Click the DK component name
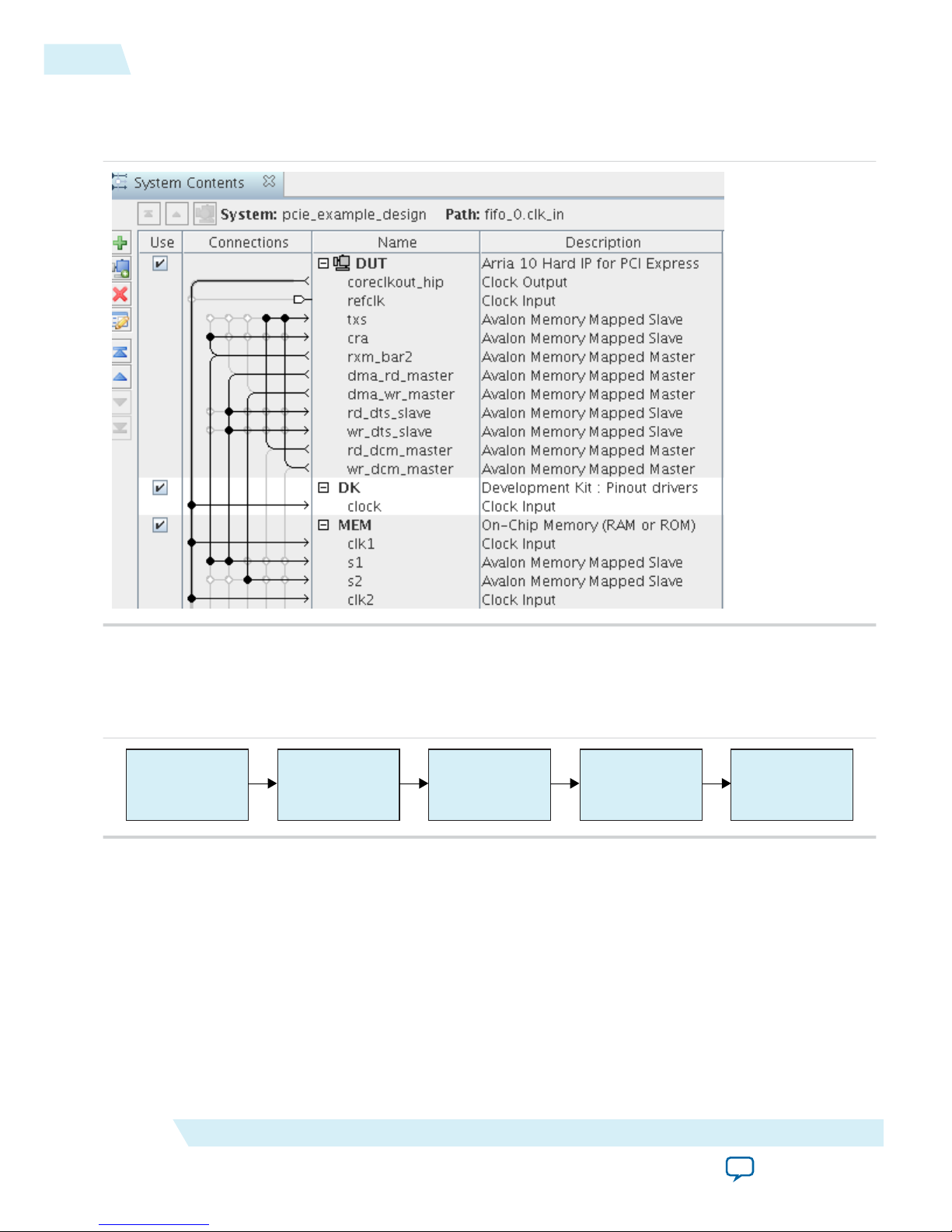 click(x=349, y=487)
